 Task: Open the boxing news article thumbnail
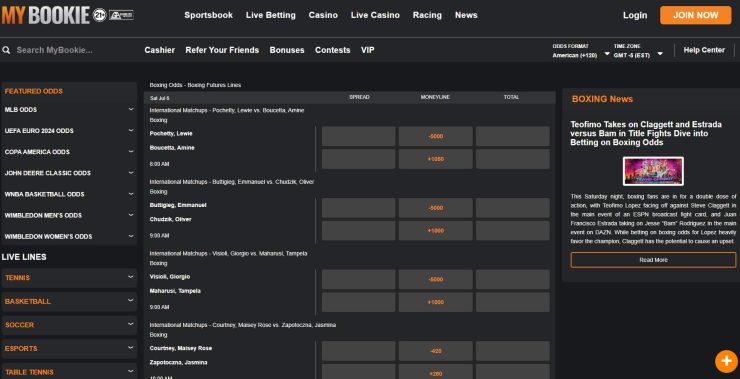653,171
